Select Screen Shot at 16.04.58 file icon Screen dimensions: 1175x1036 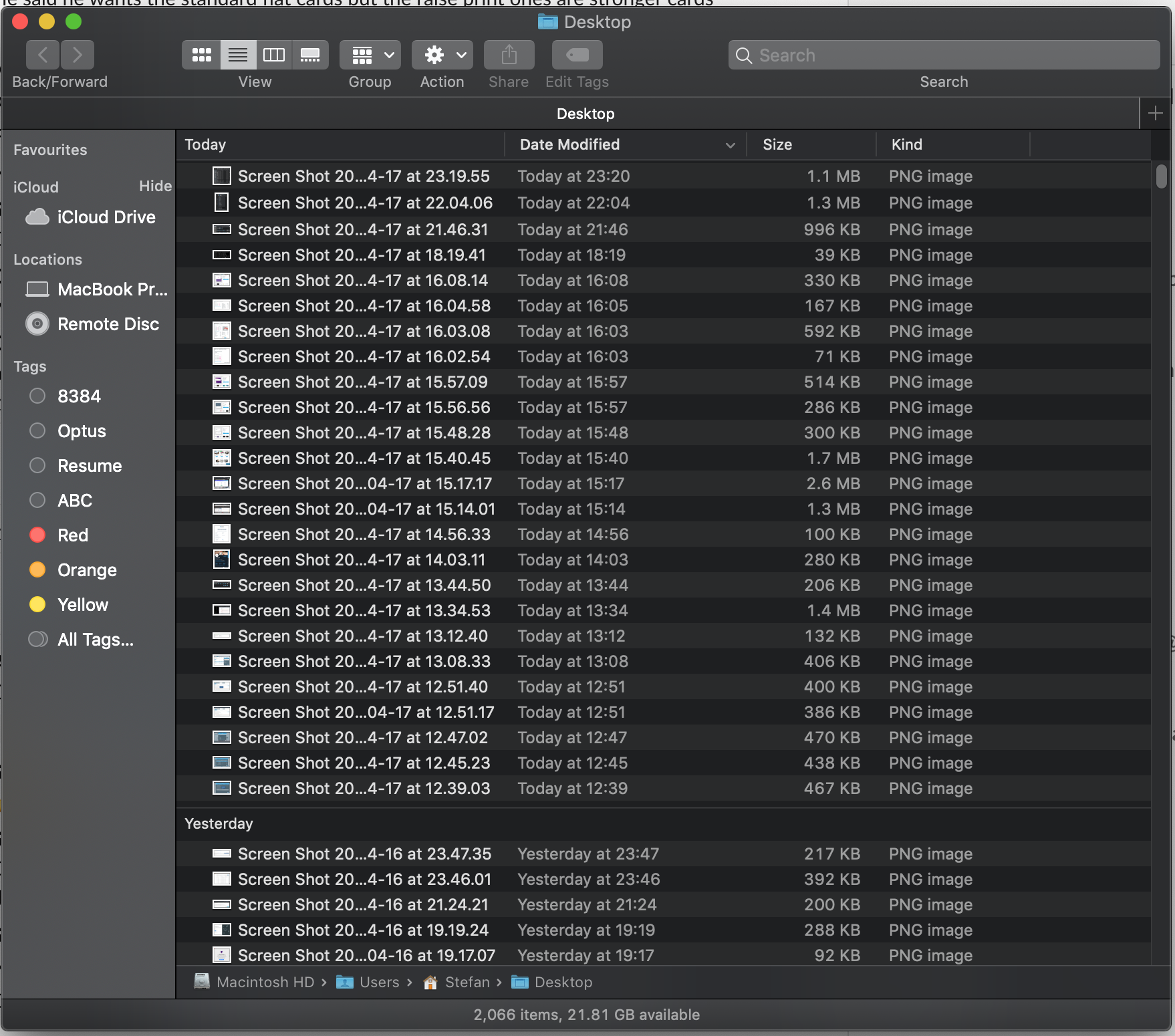(221, 305)
